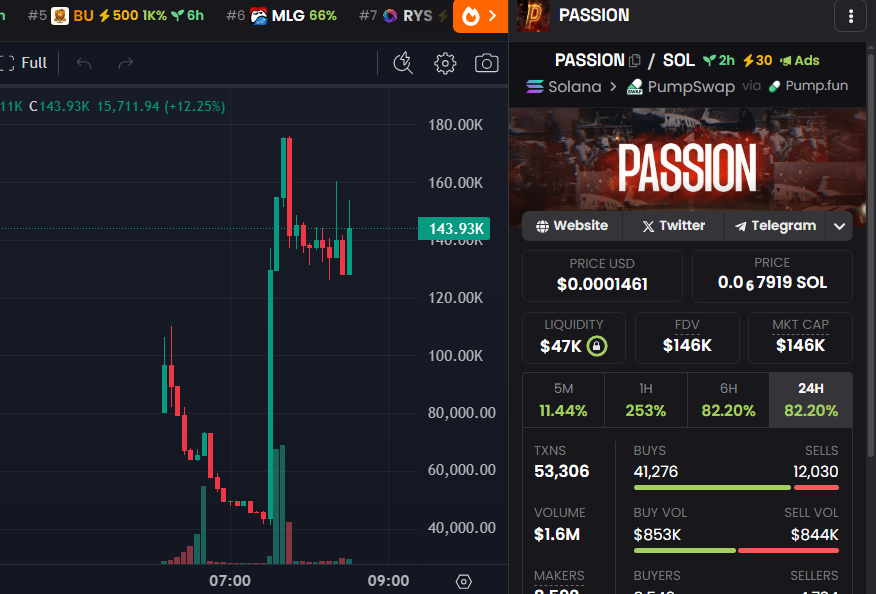The width and height of the screenshot is (876, 594).
Task: Click the BUY VOL $853K value
Action: [x=657, y=535]
